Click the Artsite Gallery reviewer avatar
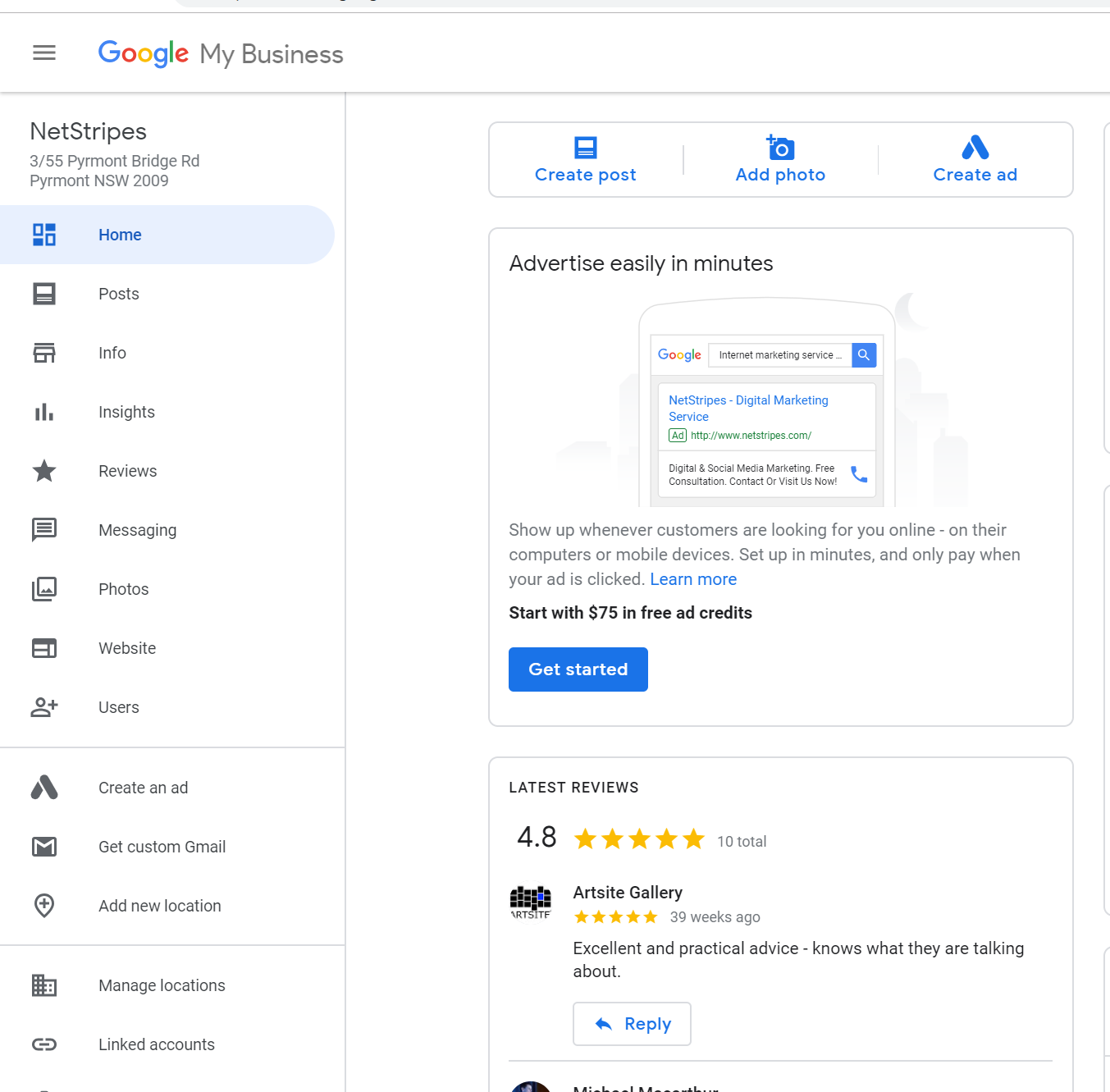Viewport: 1110px width, 1092px height. tap(531, 902)
